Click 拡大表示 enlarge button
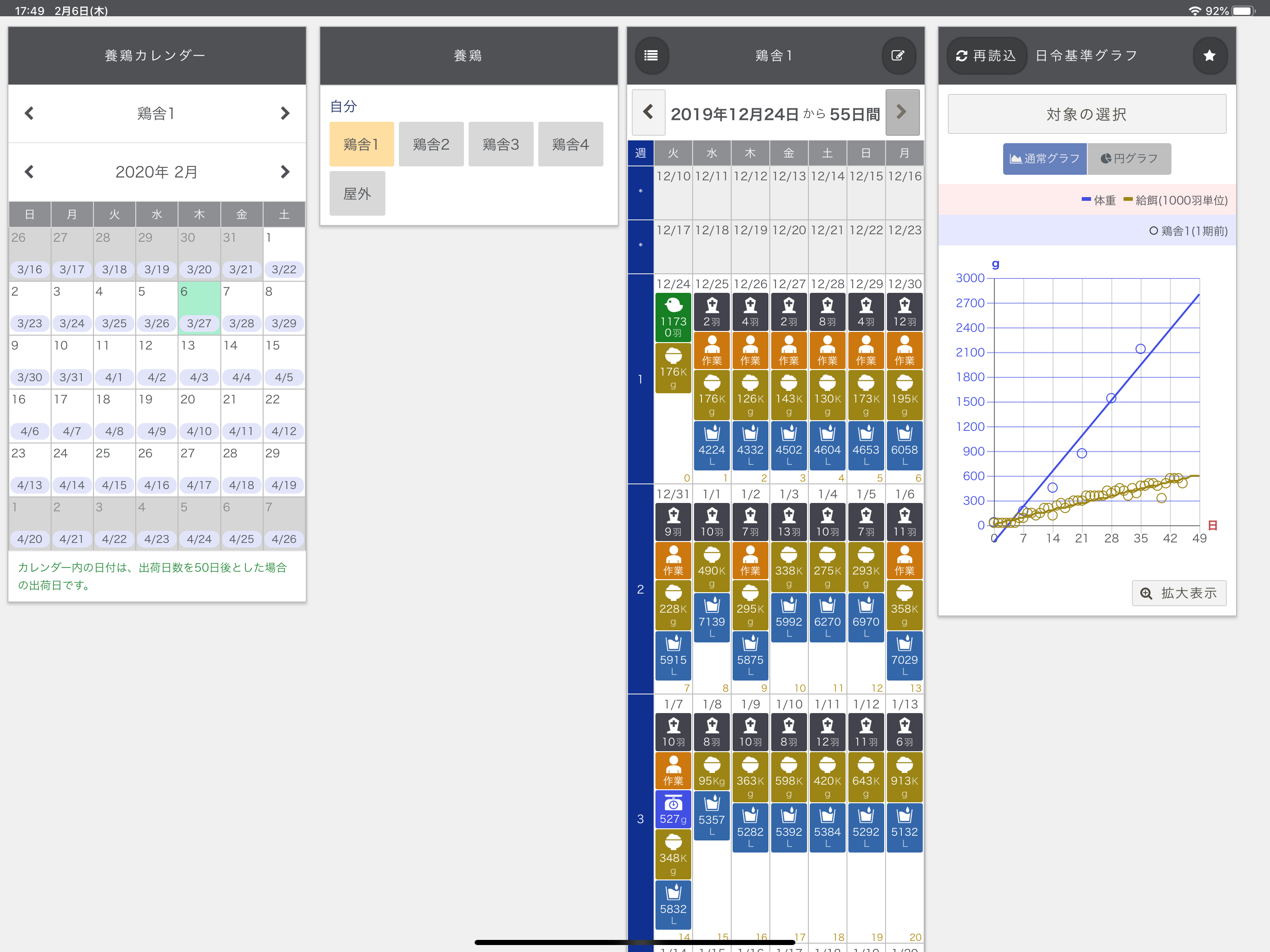This screenshot has width=1270, height=952. point(1179,593)
